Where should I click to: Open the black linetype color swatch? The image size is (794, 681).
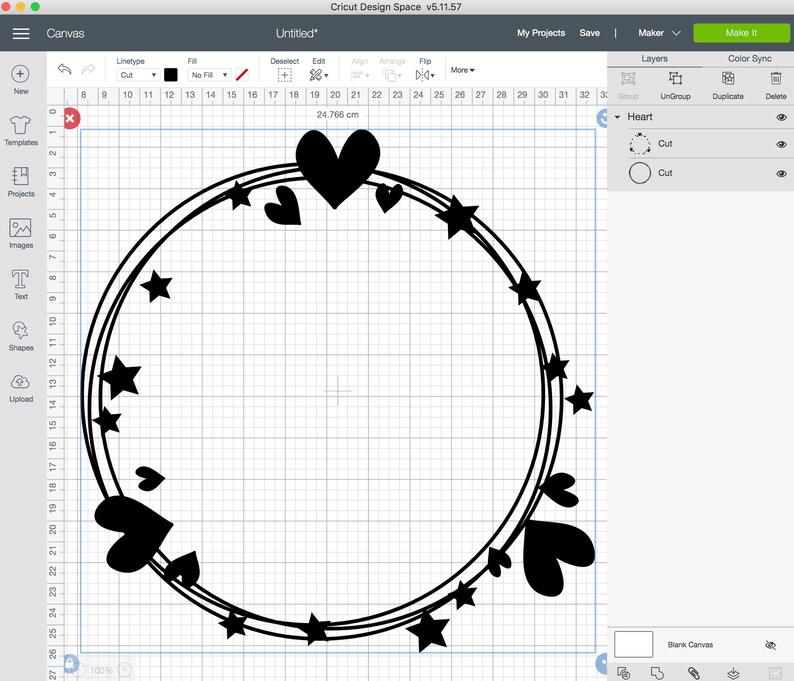click(171, 75)
